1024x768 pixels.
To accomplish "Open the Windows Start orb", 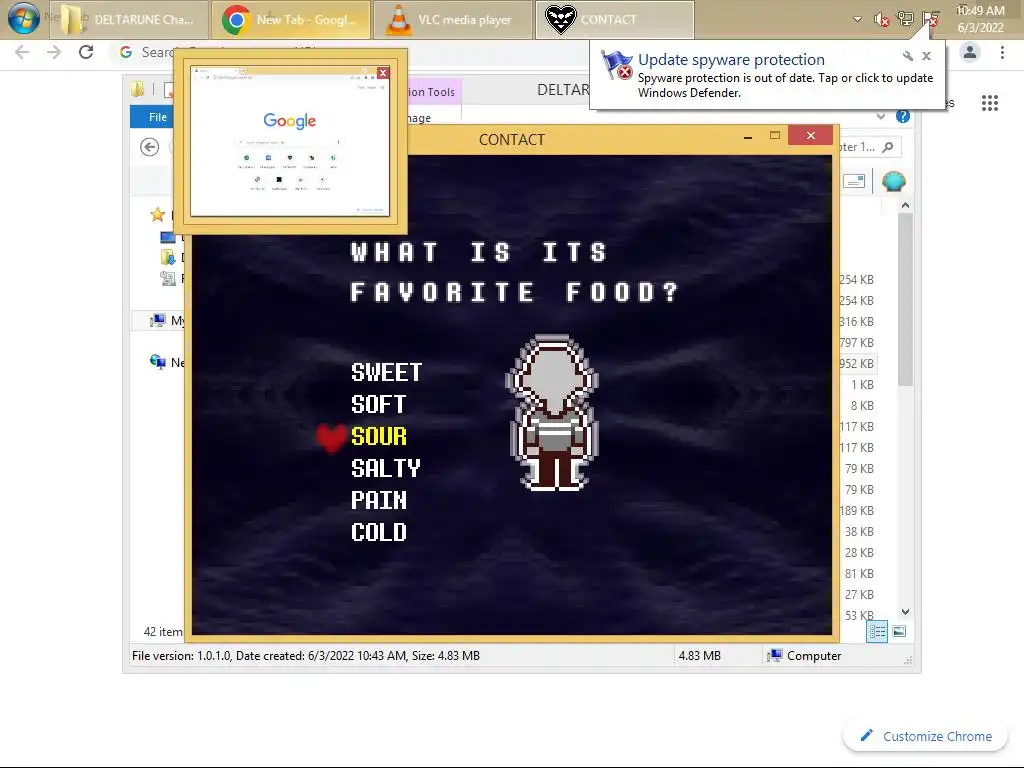I will pyautogui.click(x=24, y=19).
